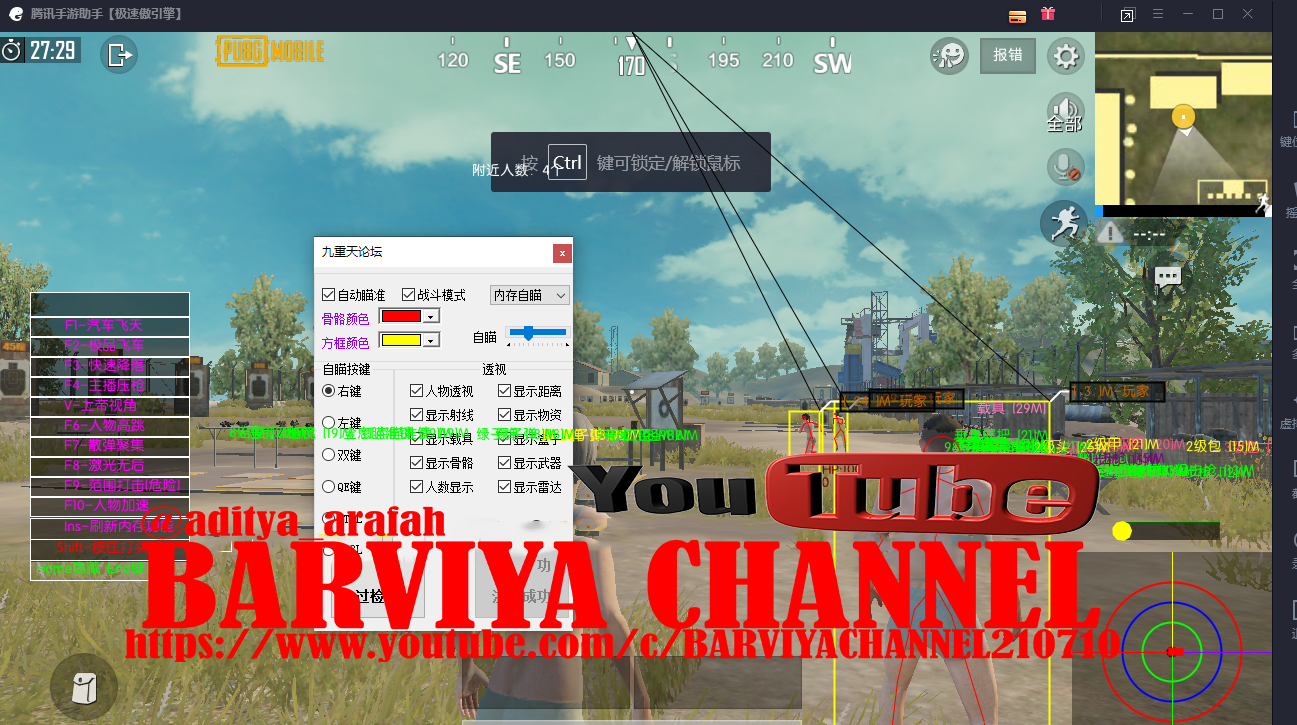1297x725 pixels.
Task: Open the hamburger menu in title bar
Action: pyautogui.click(x=1157, y=14)
